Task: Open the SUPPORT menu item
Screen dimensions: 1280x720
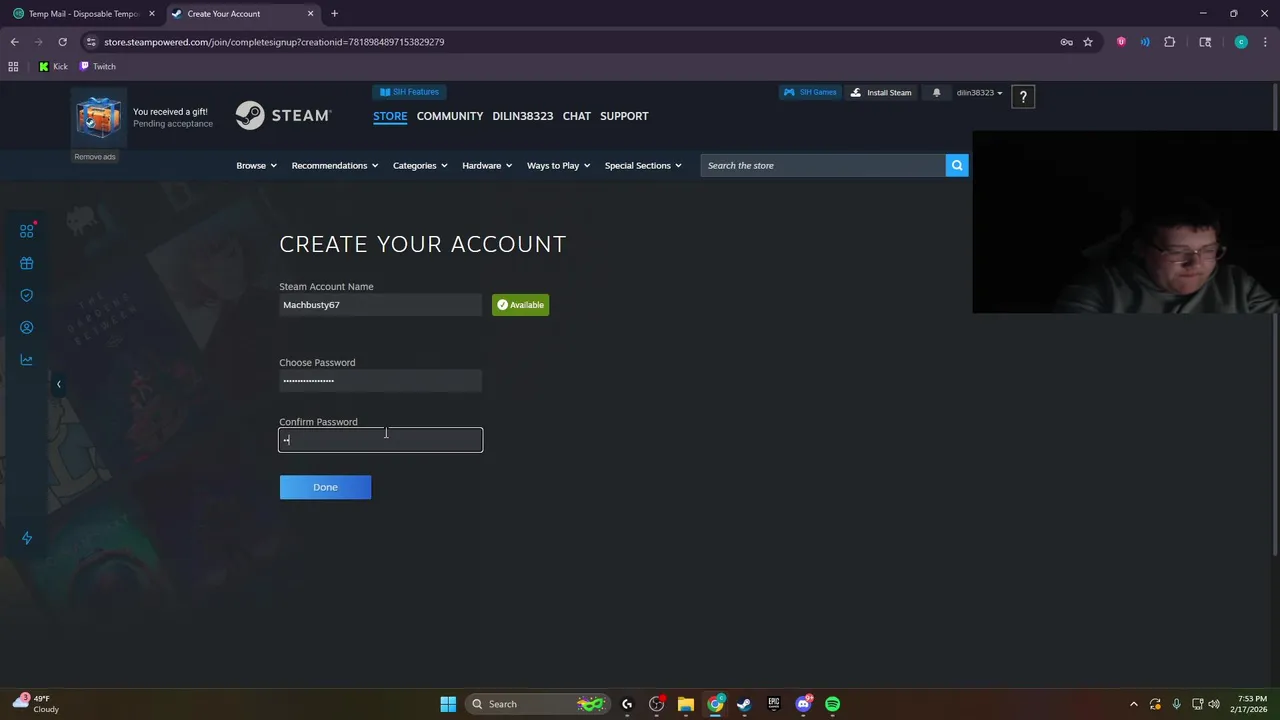Action: (624, 116)
